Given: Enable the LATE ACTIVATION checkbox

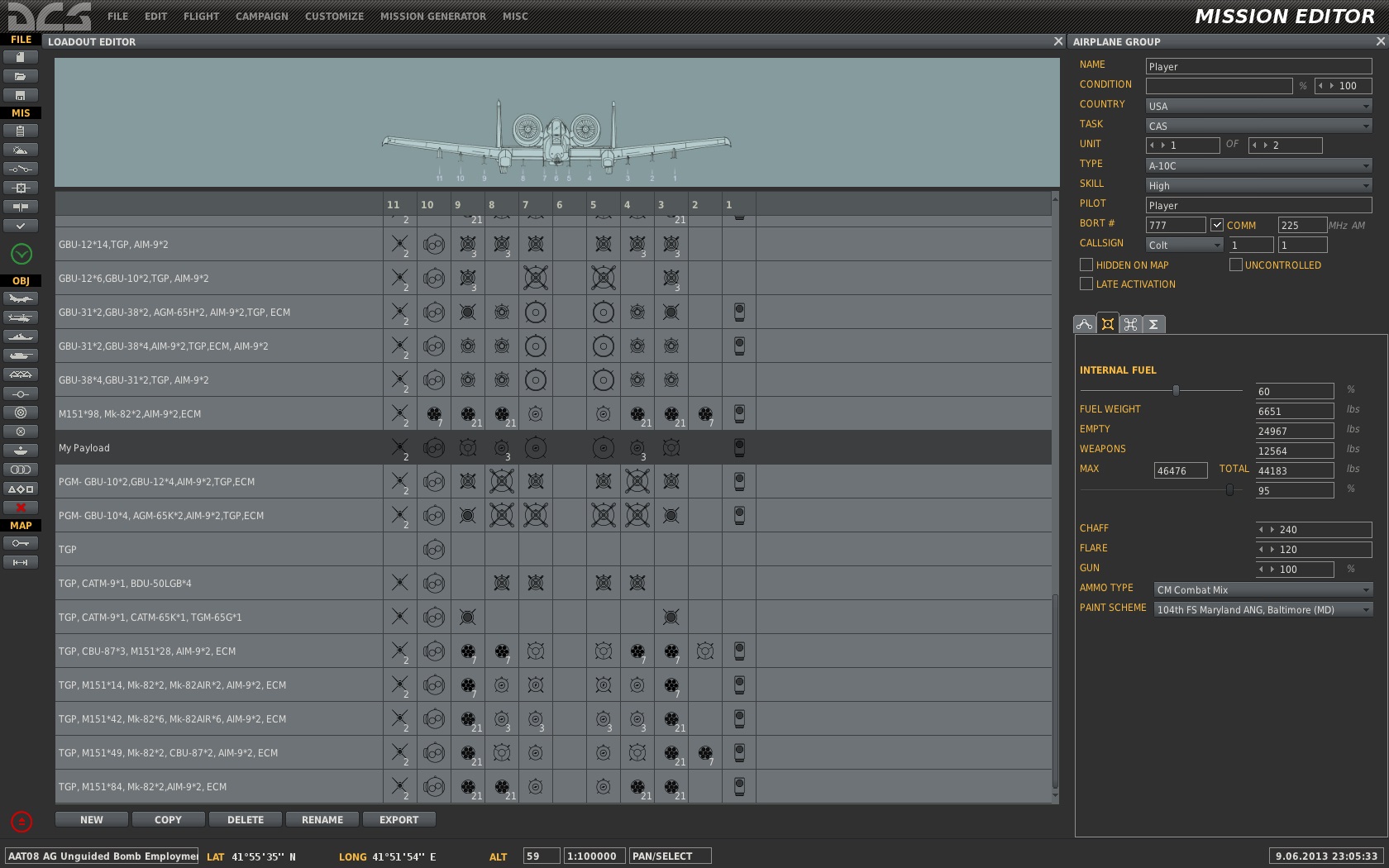Looking at the screenshot, I should (1086, 284).
